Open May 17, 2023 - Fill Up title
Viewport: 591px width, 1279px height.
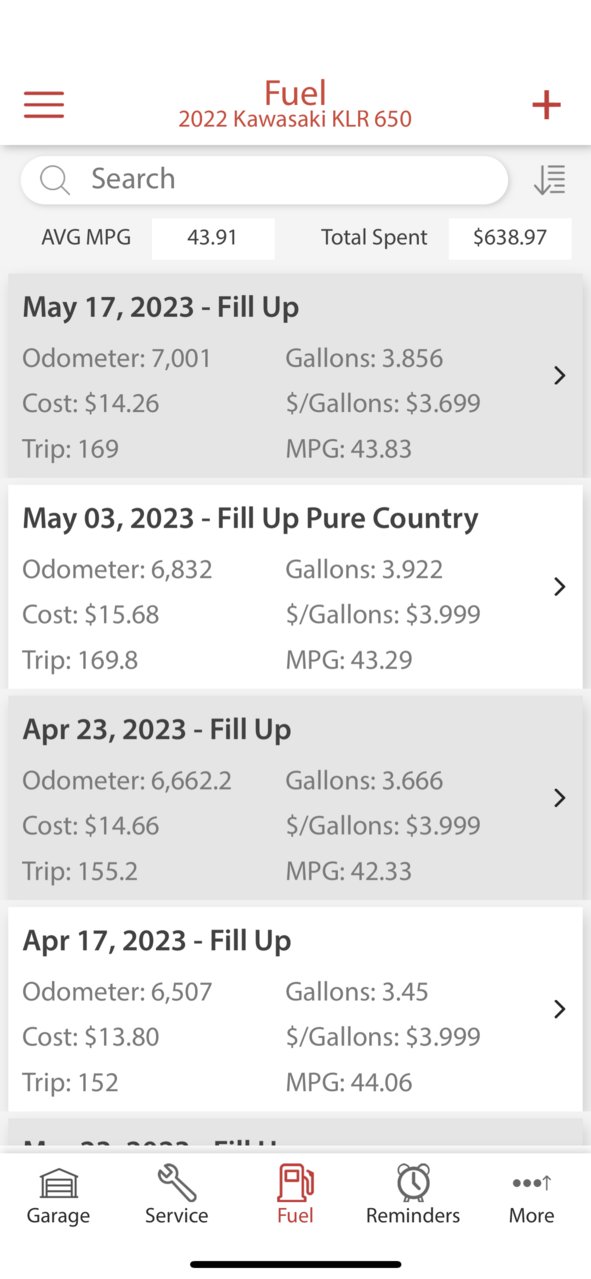pyautogui.click(x=161, y=307)
